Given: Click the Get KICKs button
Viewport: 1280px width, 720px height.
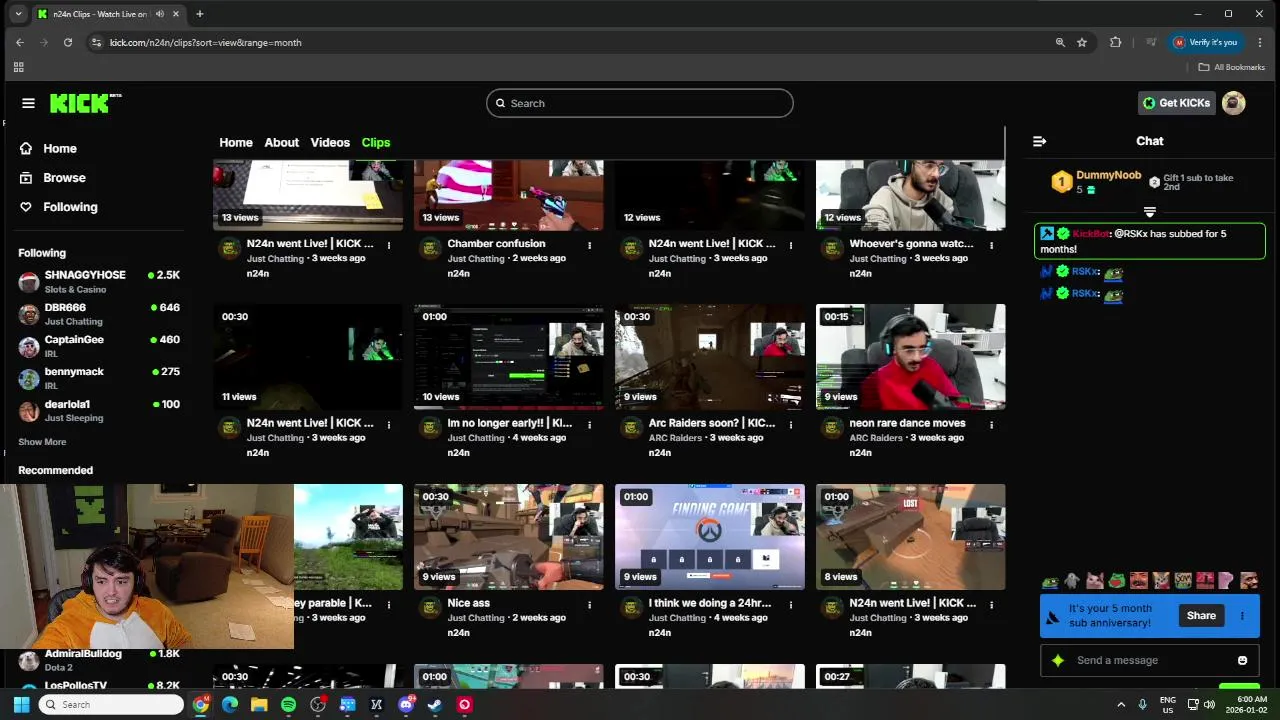Looking at the screenshot, I should [x=1176, y=103].
